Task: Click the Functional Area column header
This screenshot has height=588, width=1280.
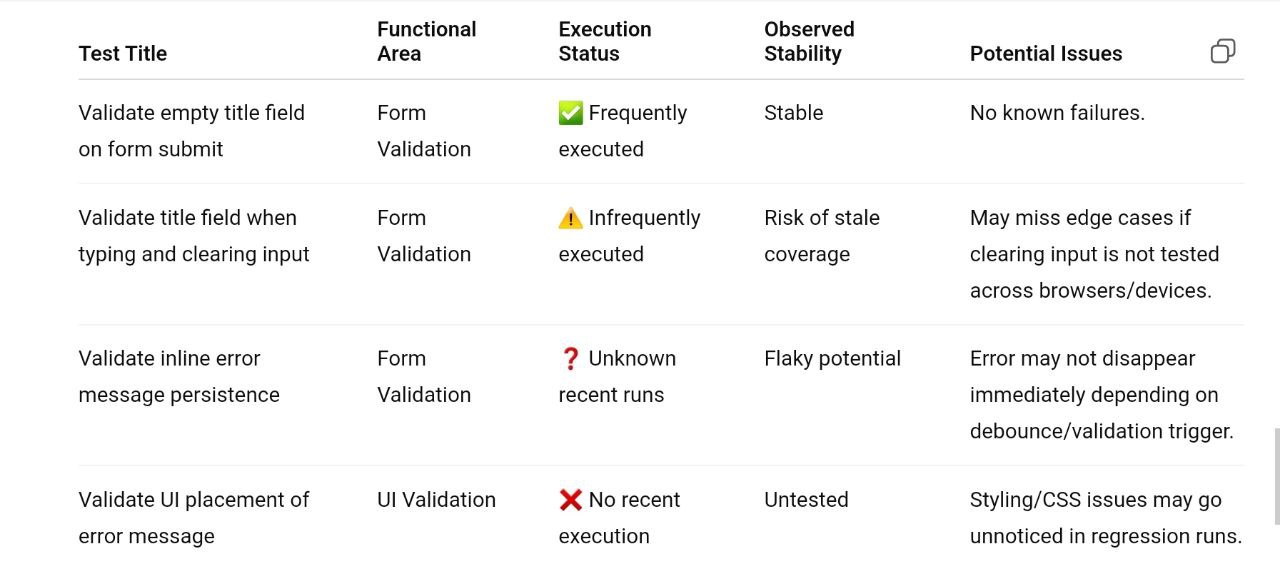Action: 426,42
